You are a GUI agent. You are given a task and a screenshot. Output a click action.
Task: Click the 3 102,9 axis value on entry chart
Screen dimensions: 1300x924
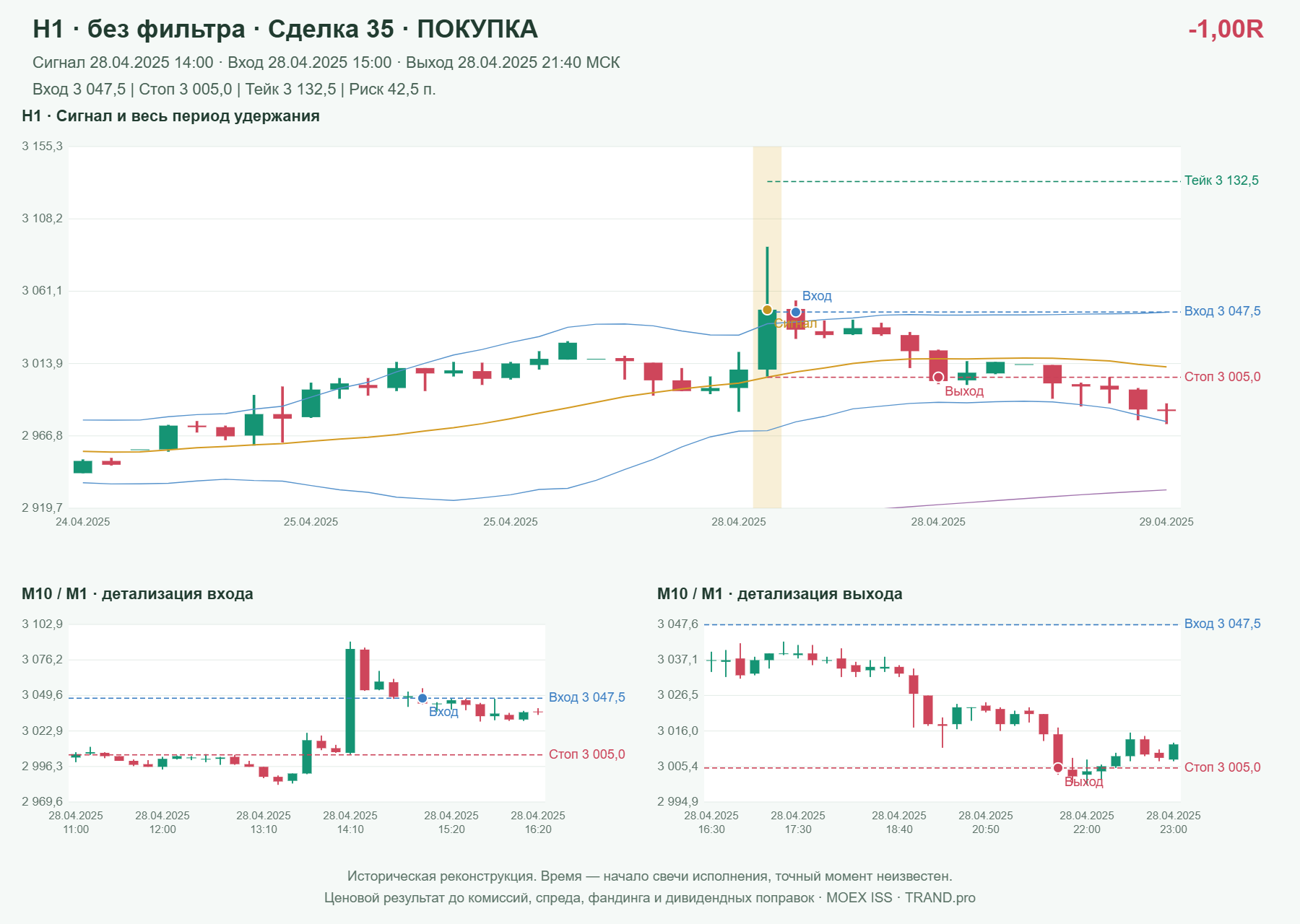pos(42,624)
